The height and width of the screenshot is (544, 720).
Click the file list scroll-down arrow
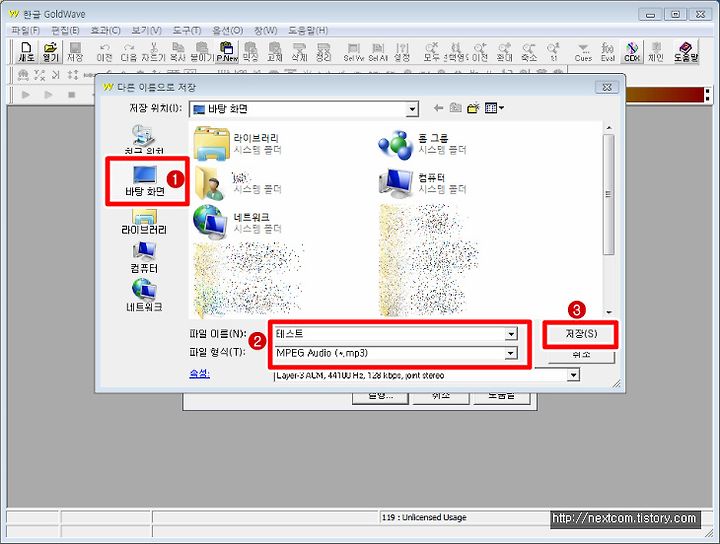click(609, 312)
